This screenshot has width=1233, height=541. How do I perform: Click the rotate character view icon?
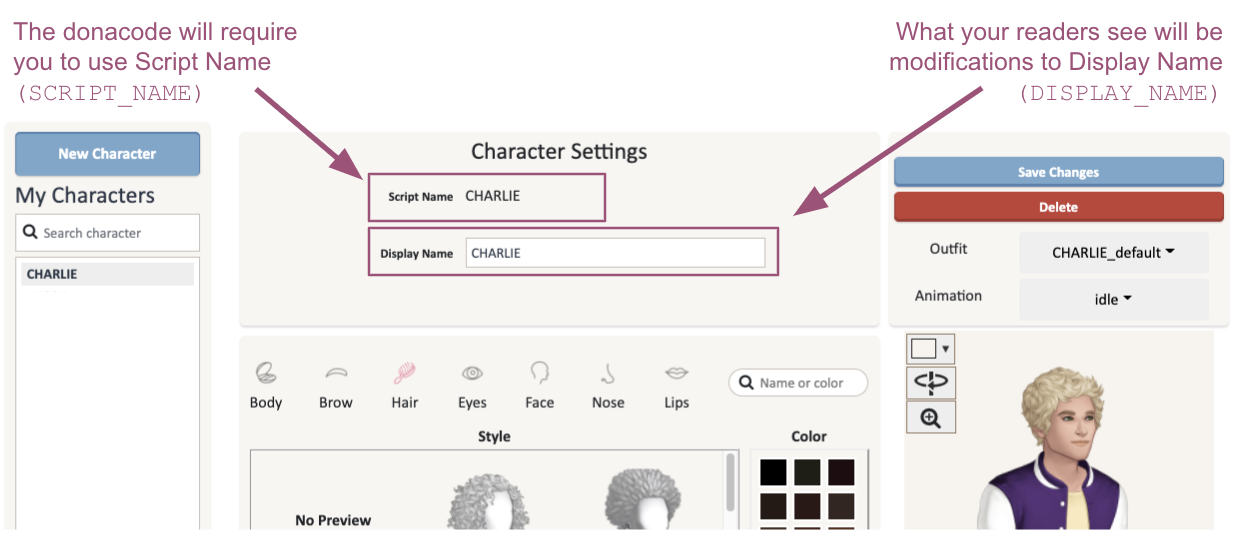(931, 383)
